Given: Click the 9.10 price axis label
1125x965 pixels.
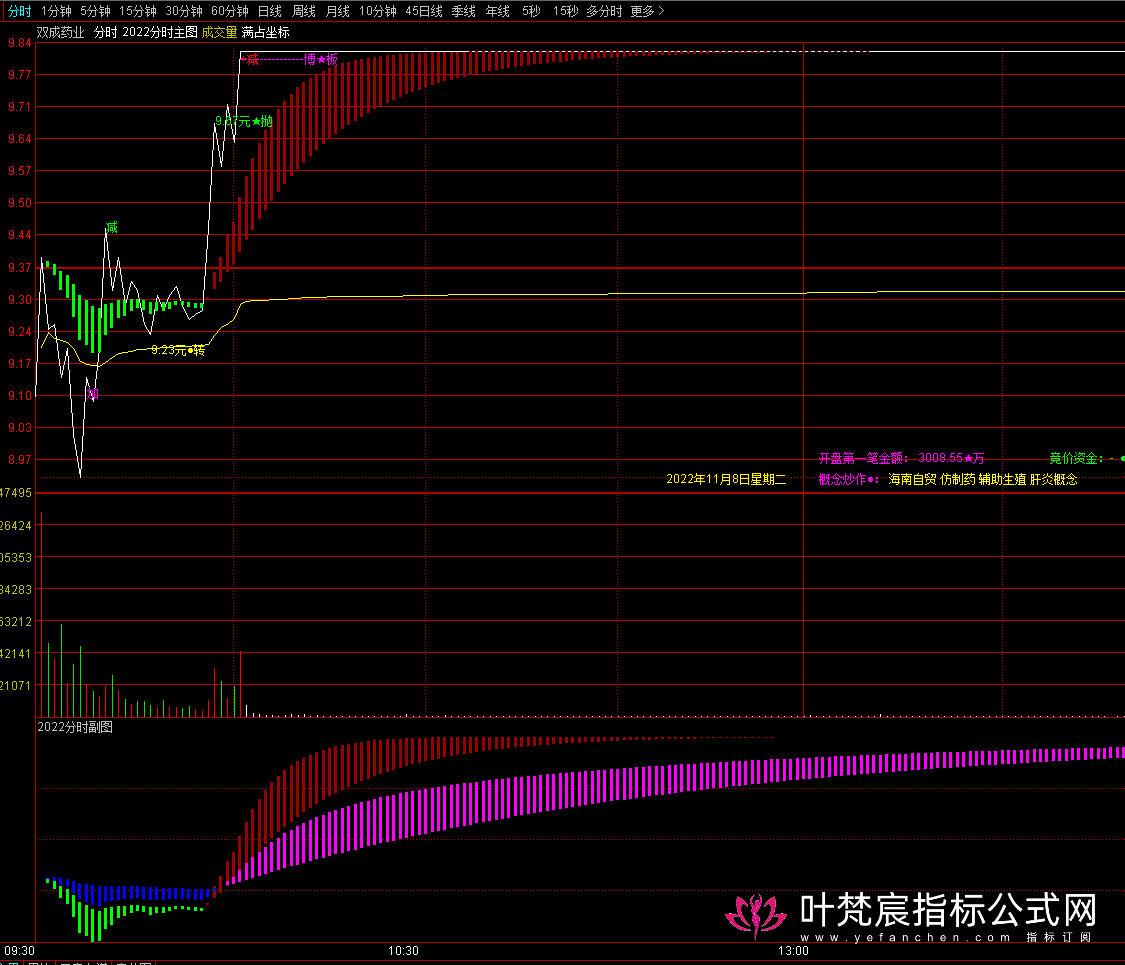Looking at the screenshot, I should point(20,396).
